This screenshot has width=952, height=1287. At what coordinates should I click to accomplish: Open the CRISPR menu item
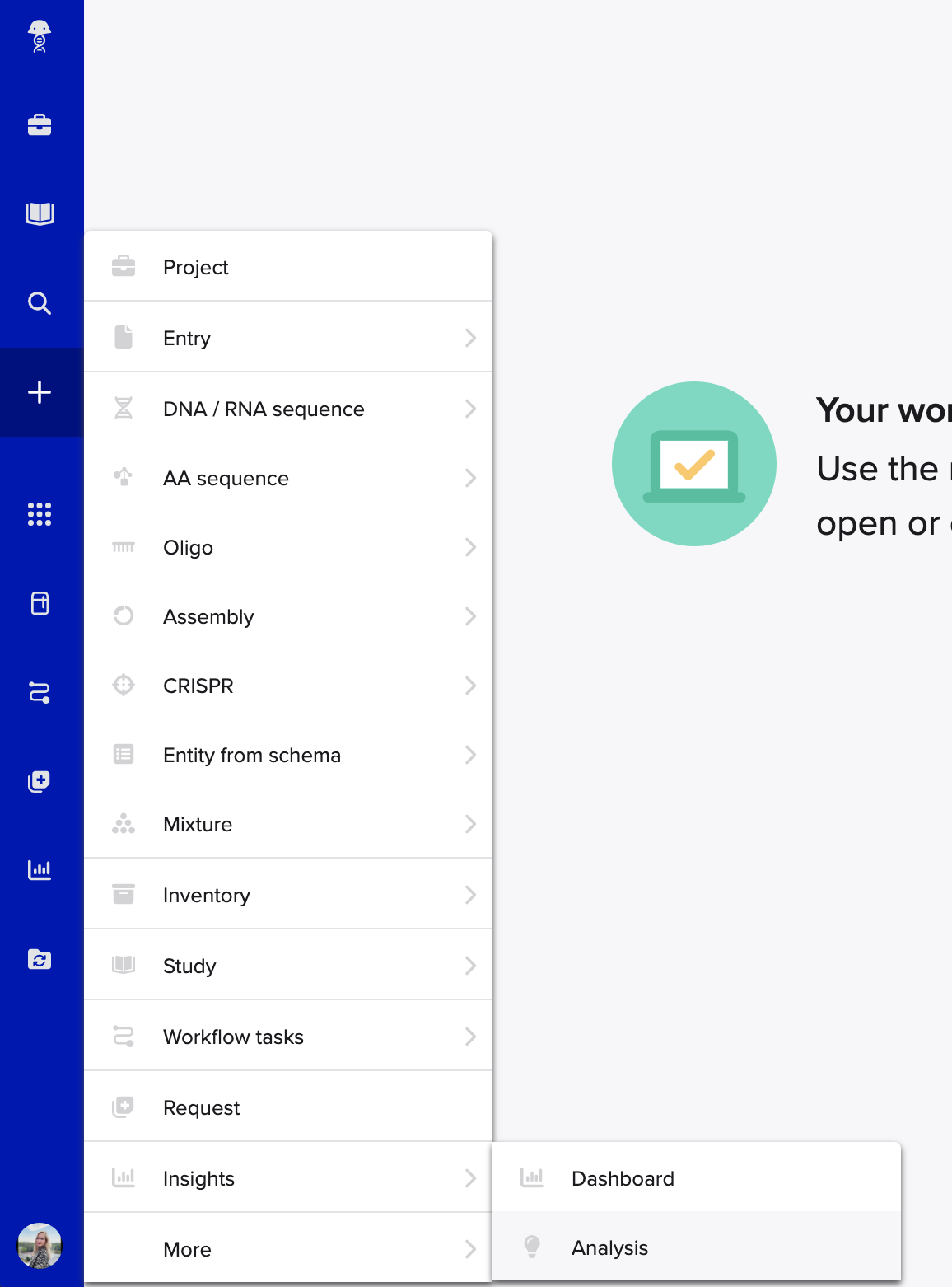click(x=198, y=686)
